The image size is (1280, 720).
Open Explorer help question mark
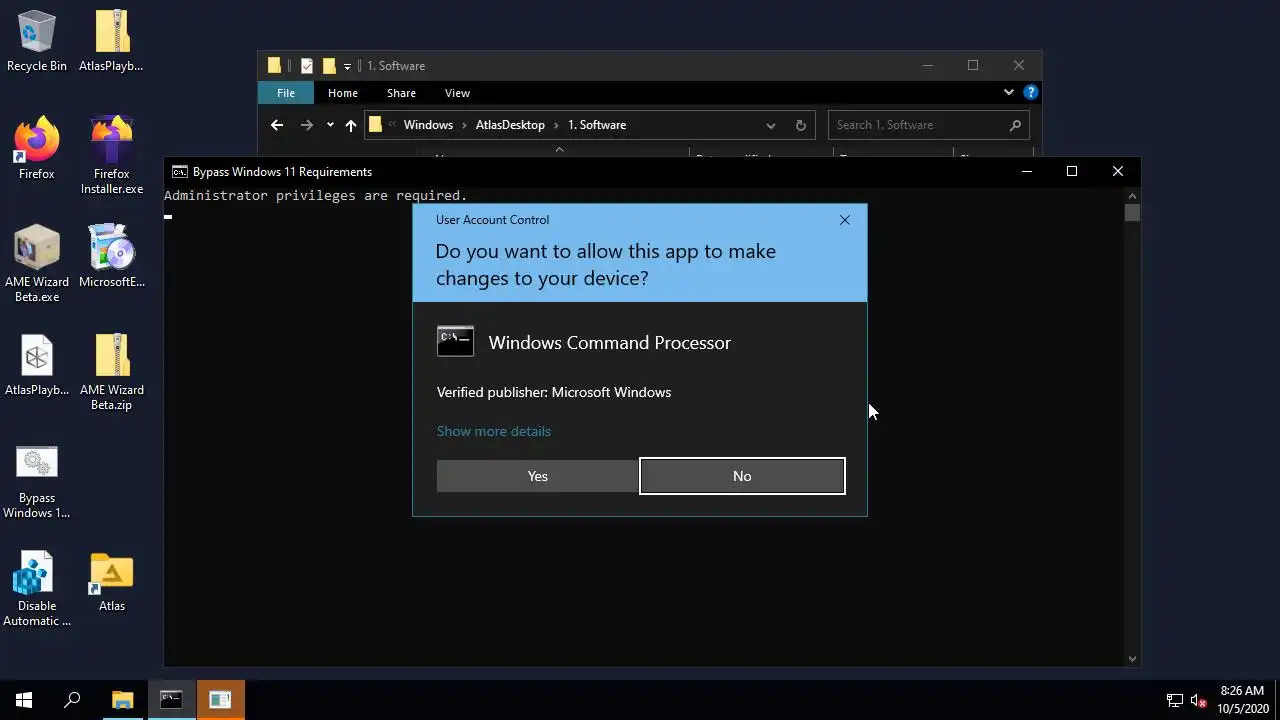coord(1030,92)
